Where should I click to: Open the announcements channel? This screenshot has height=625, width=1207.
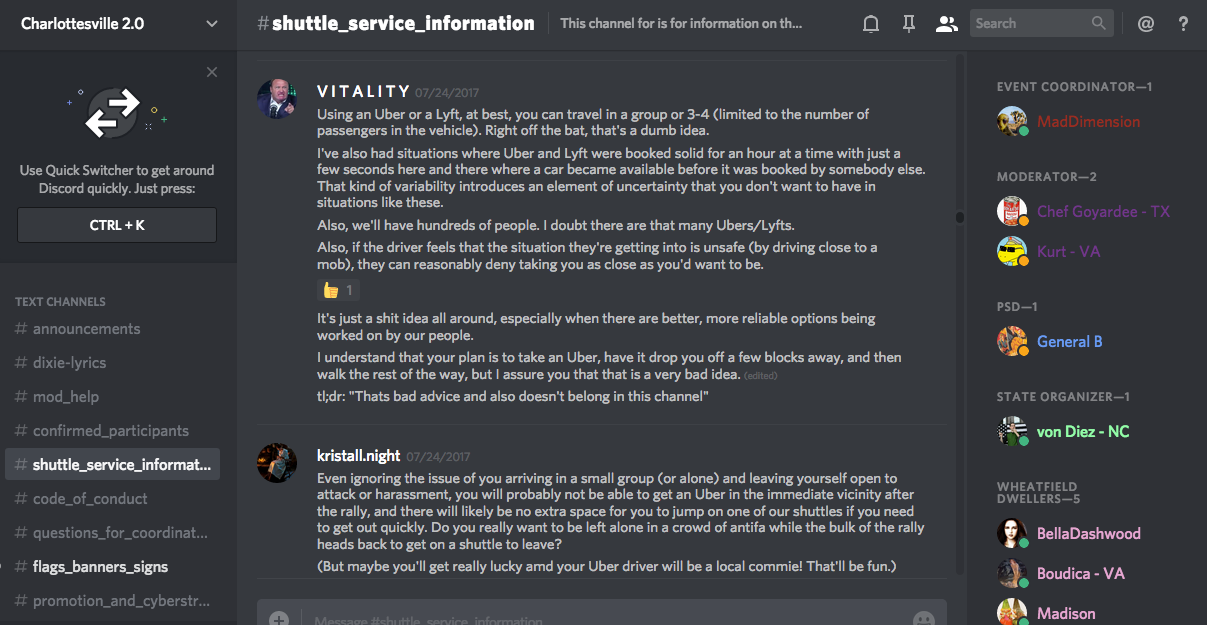click(x=86, y=329)
